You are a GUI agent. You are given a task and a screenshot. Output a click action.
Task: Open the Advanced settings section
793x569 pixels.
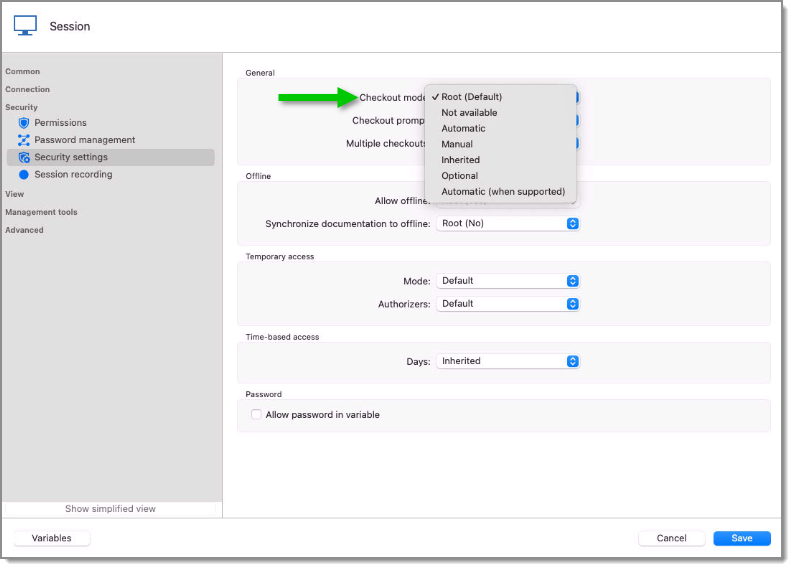coord(24,230)
